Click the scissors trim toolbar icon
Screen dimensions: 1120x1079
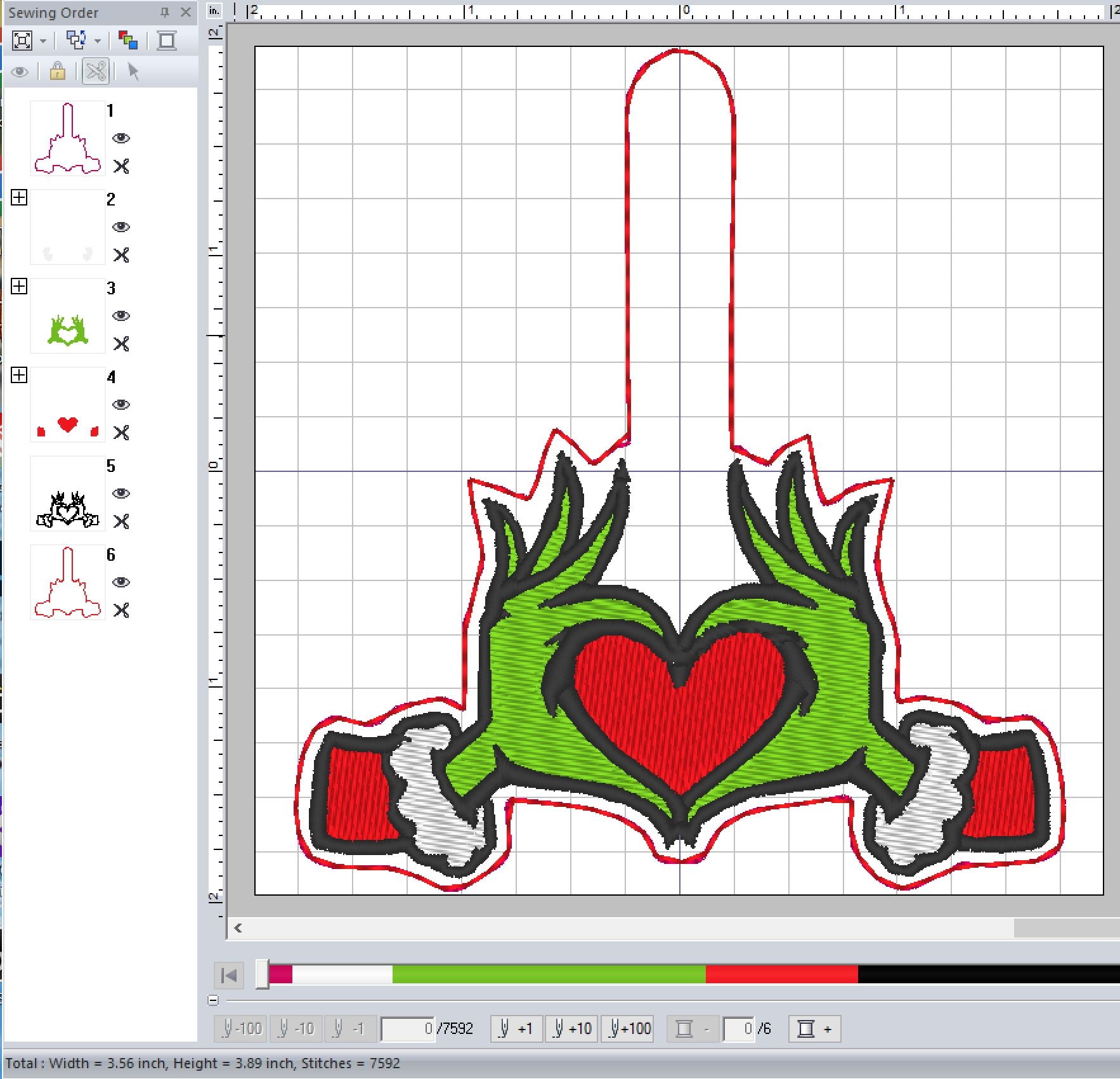pyautogui.click(x=96, y=71)
